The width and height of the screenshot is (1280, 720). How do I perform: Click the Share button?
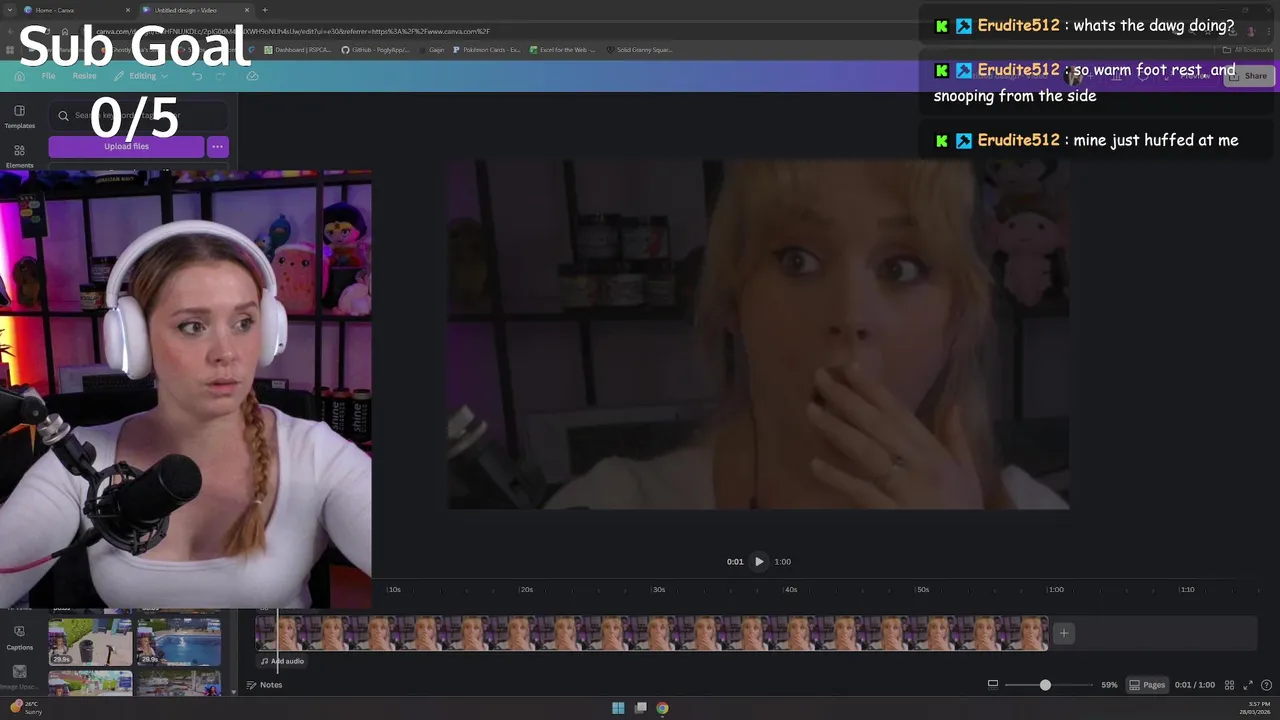tap(1250, 76)
